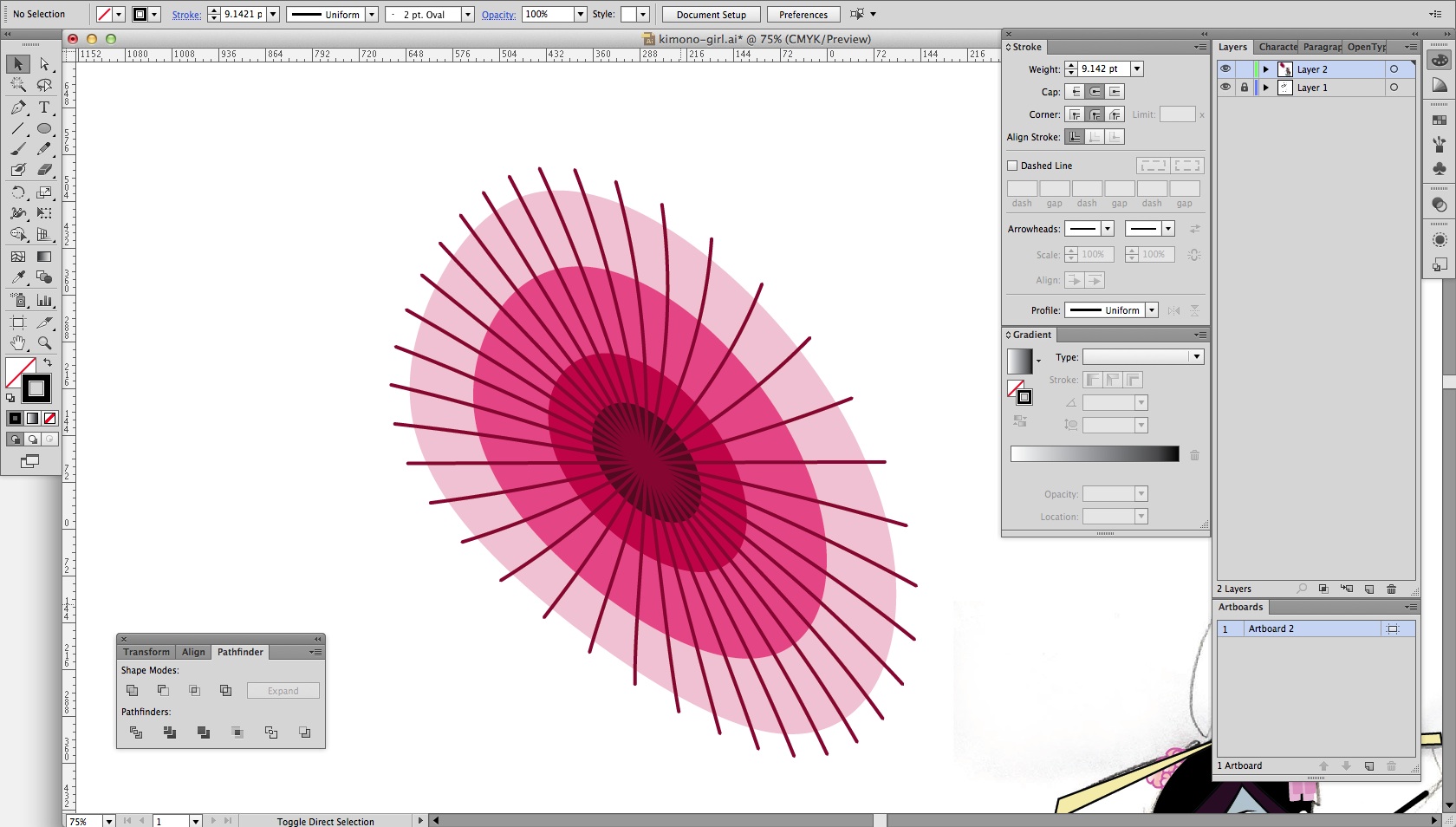Select the Direct Selection tool
Image resolution: width=1456 pixels, height=827 pixels.
pyautogui.click(x=44, y=64)
